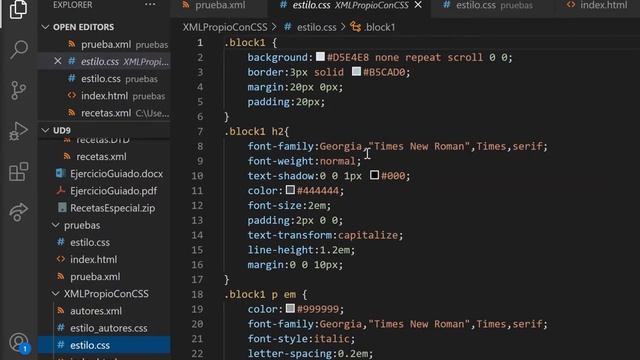640x360 pixels.
Task: Open index.html pruebas in Open Editors
Action: (104, 96)
